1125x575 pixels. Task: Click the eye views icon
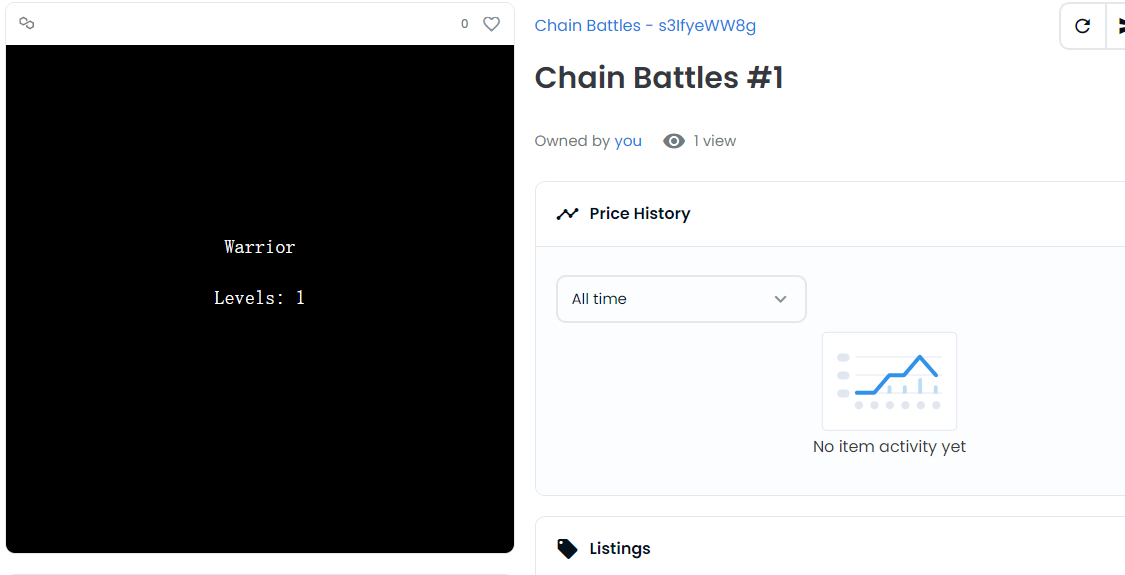pyautogui.click(x=674, y=141)
